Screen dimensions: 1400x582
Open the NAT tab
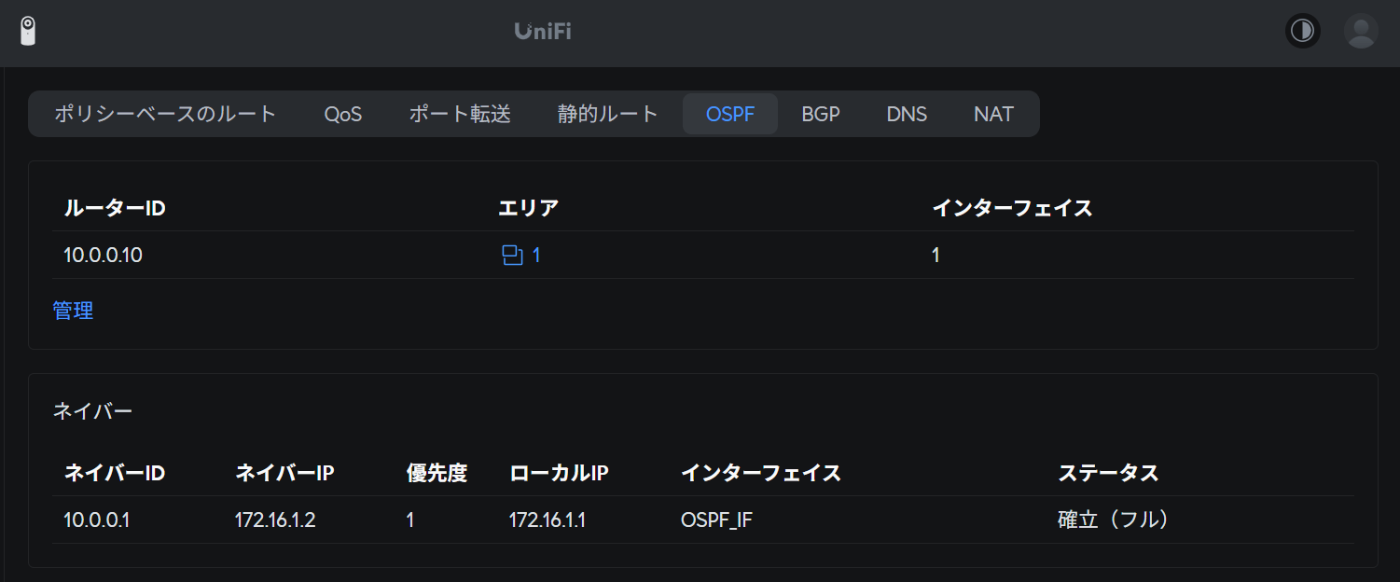[994, 114]
